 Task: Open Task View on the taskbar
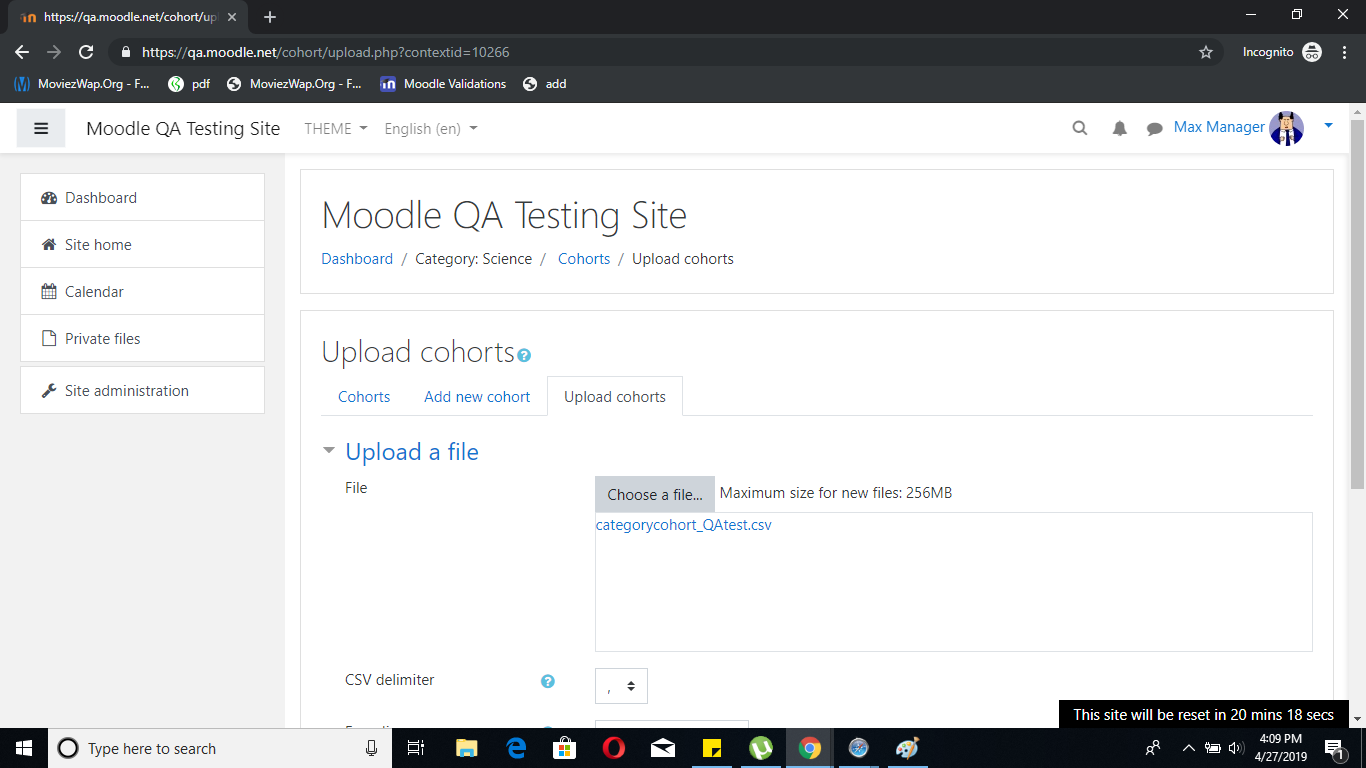(417, 748)
